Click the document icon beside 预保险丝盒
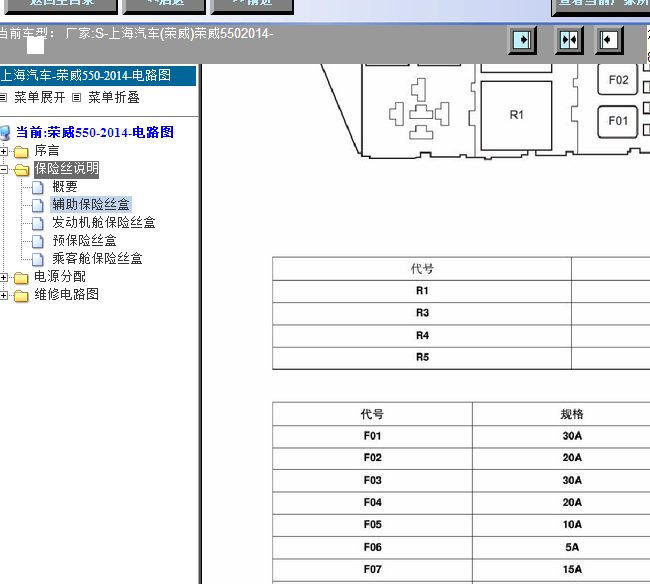The height and width of the screenshot is (584, 650). tap(38, 241)
